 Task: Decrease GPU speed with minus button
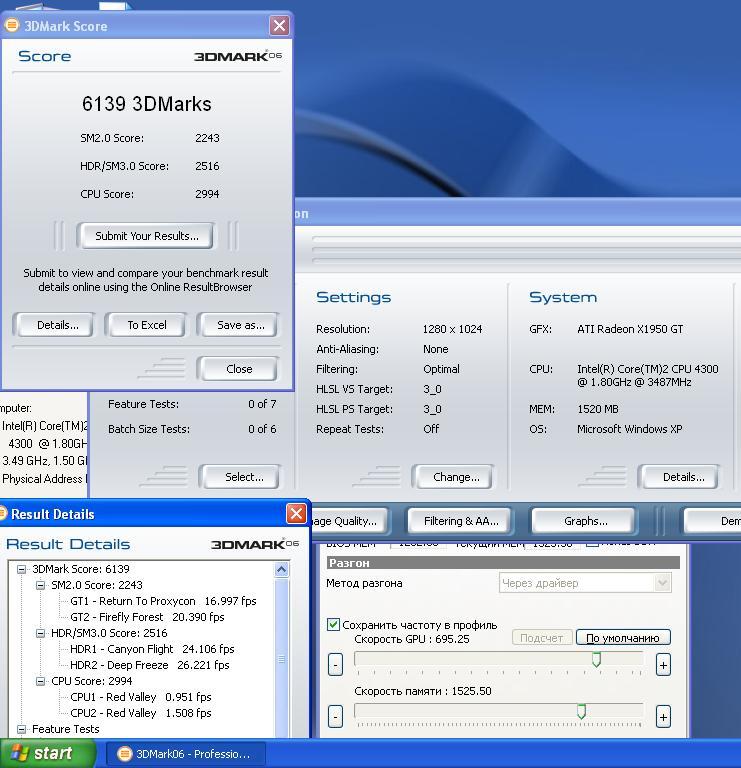point(335,665)
